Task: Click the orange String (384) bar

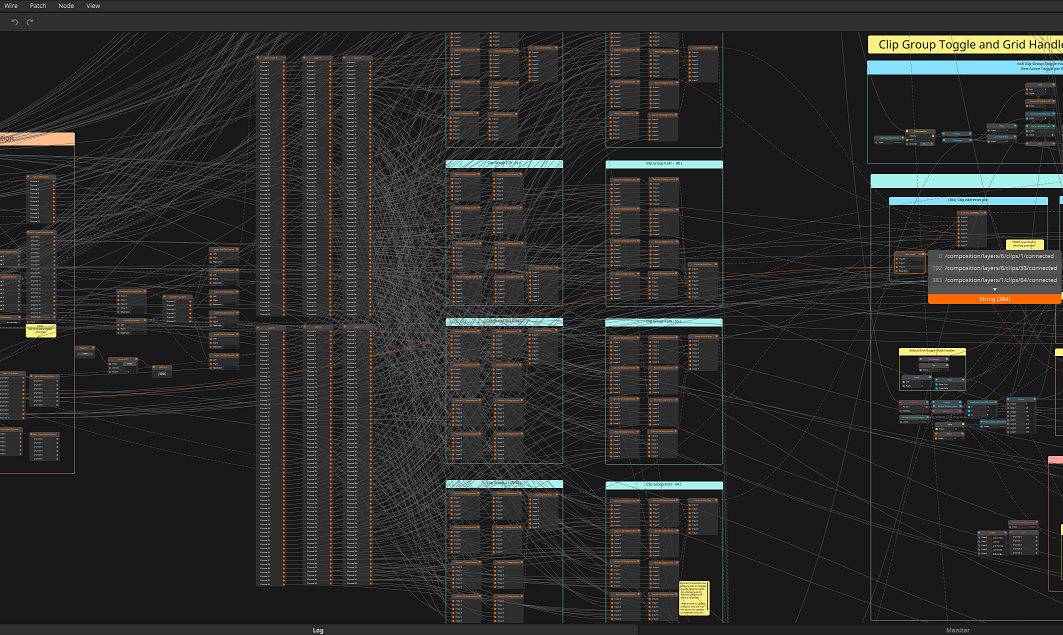Action: point(994,299)
